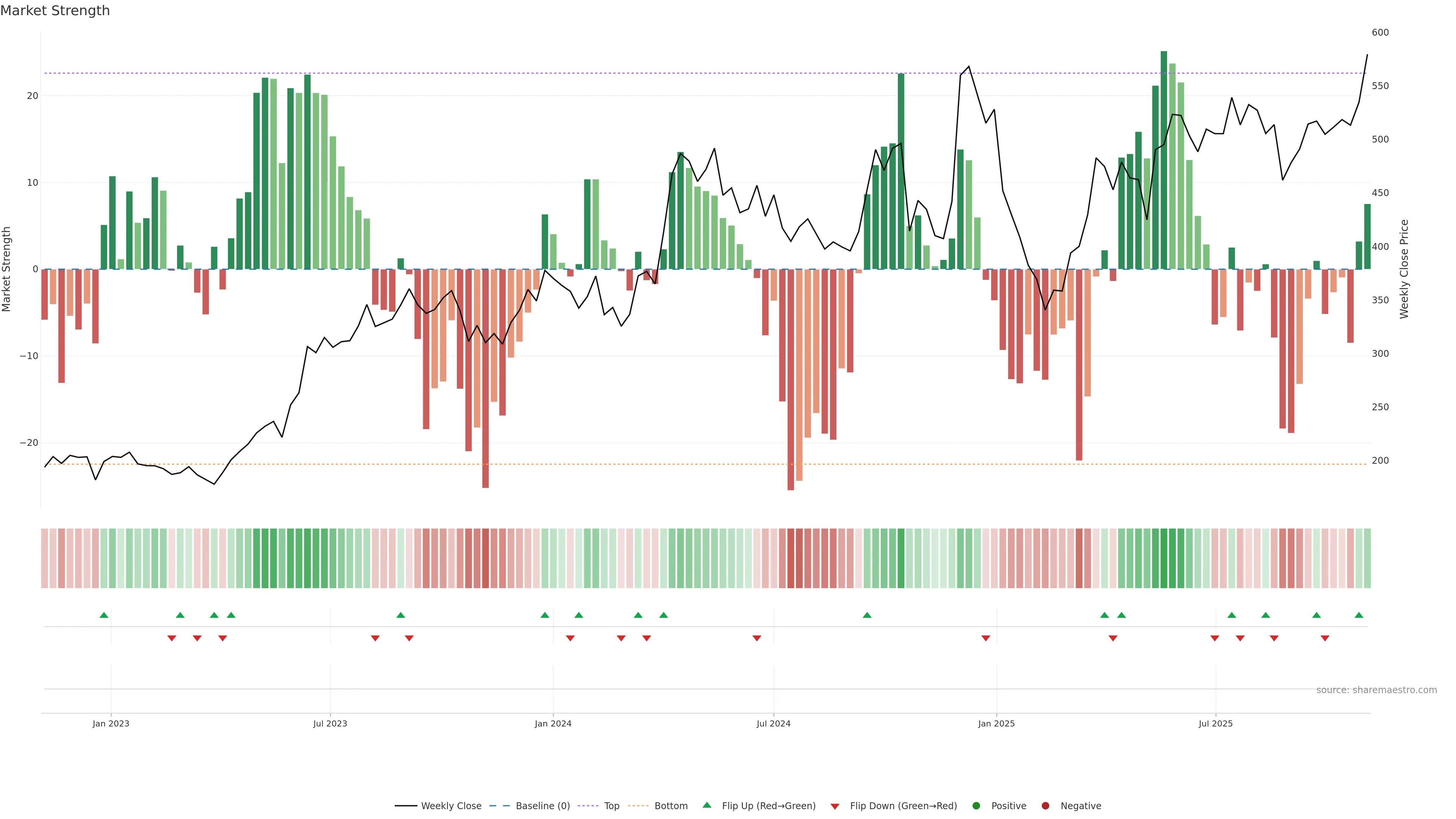
Task: Click the red Flip Down triangle legend symbol
Action: [835, 806]
